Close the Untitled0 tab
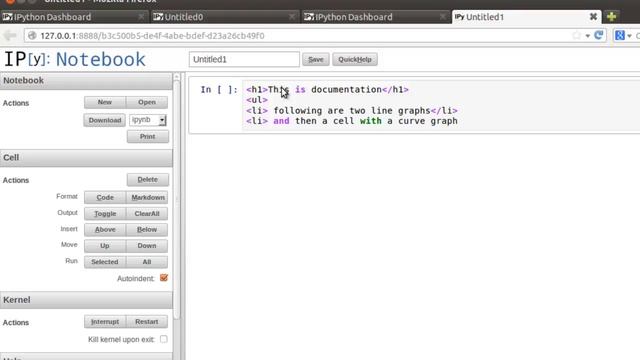The image size is (640, 360). tap(291, 17)
